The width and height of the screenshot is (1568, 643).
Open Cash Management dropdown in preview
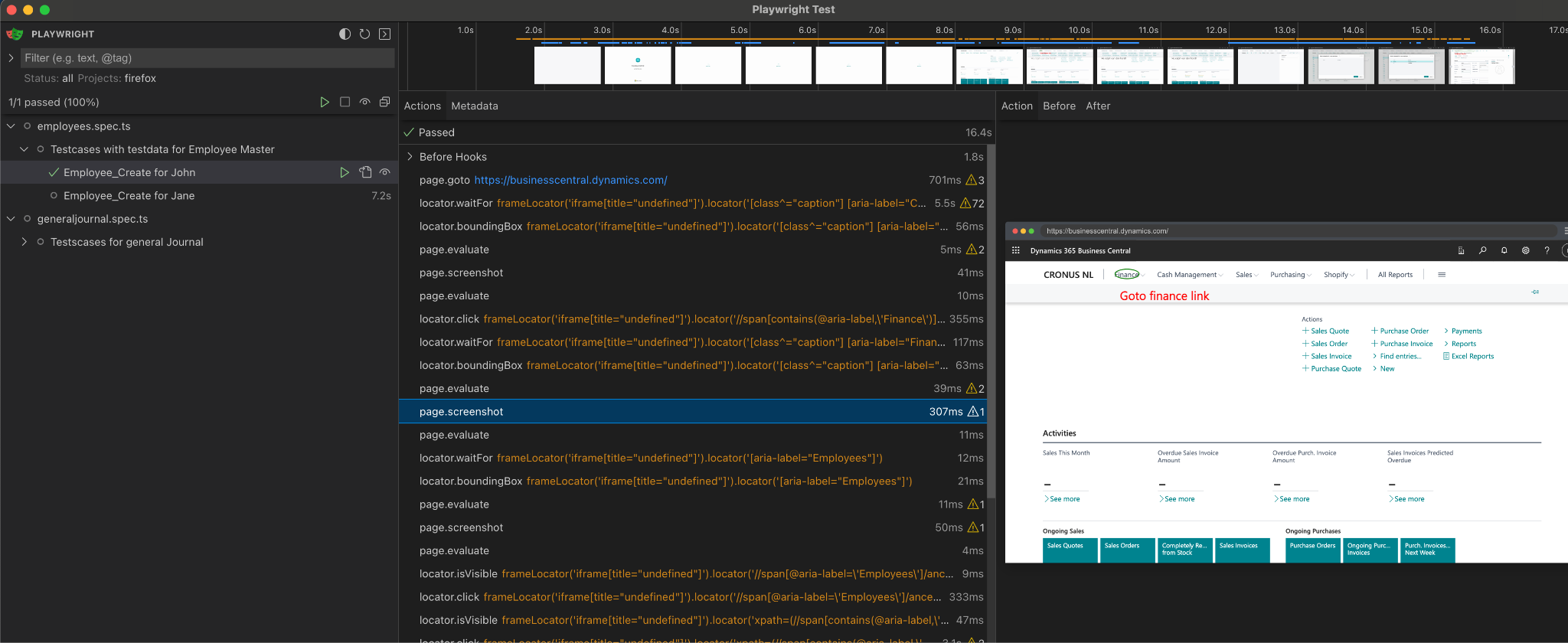[x=1190, y=275]
